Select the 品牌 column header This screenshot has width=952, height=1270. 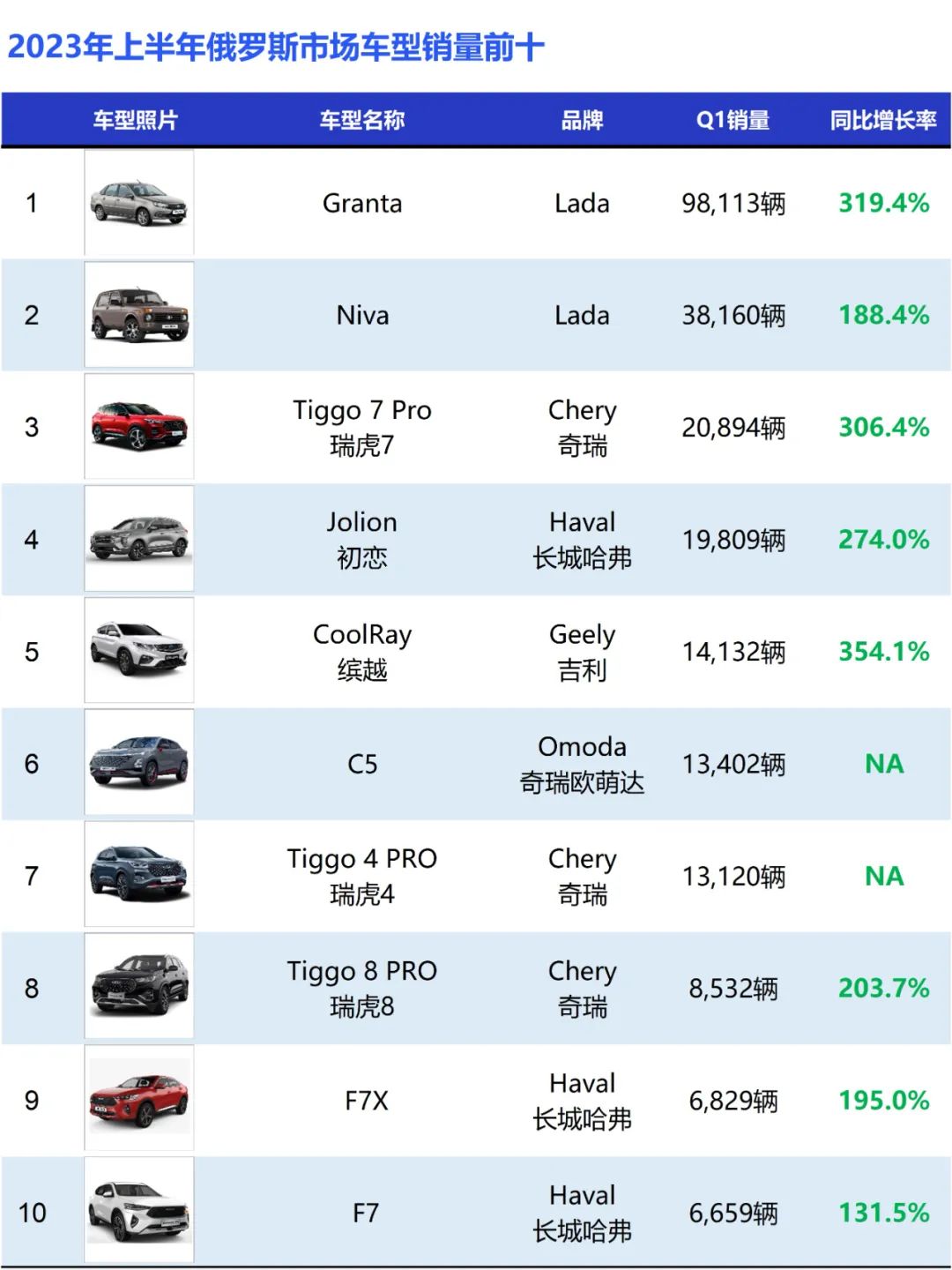pyautogui.click(x=582, y=120)
